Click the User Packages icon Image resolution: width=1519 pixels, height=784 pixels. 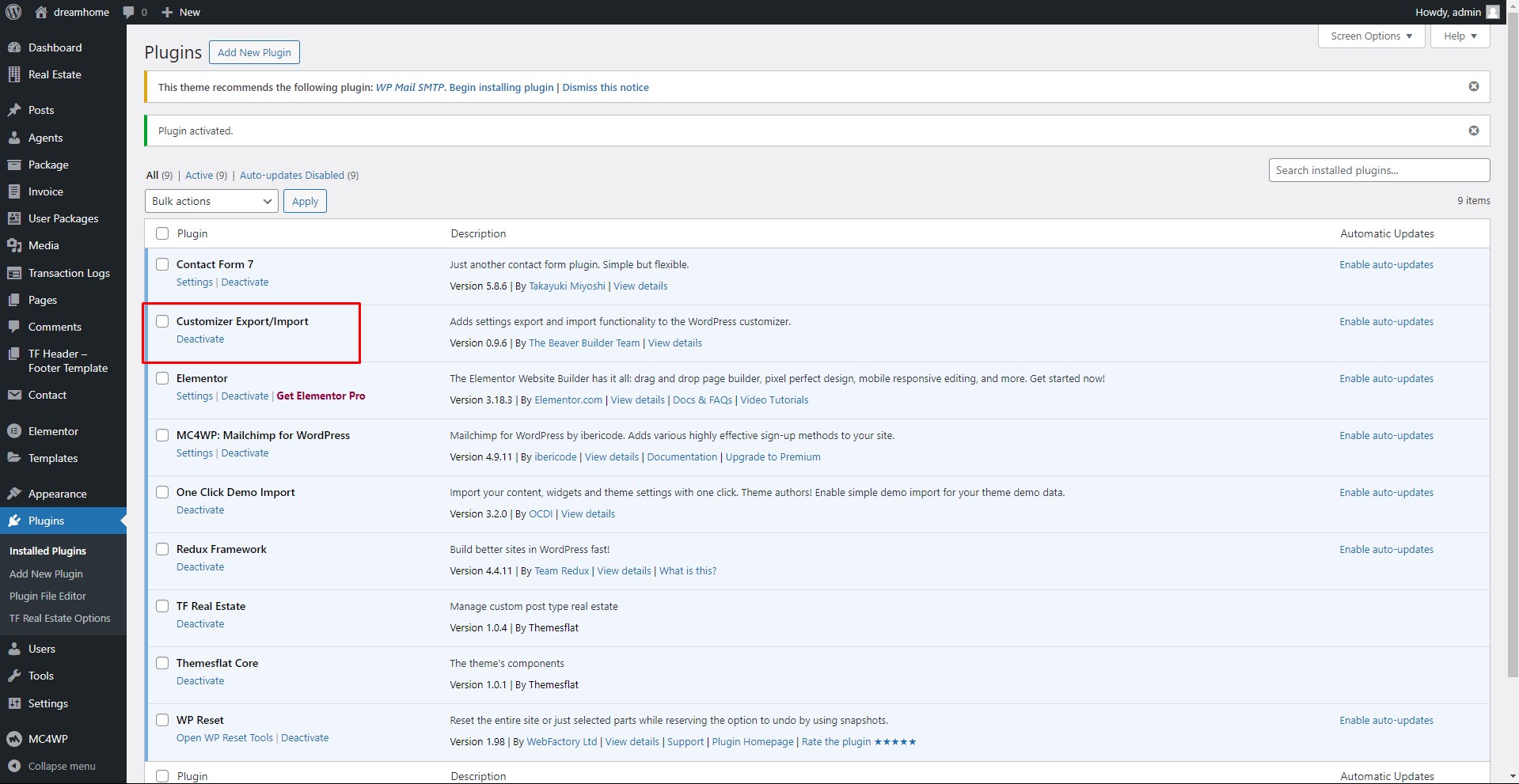click(x=14, y=218)
